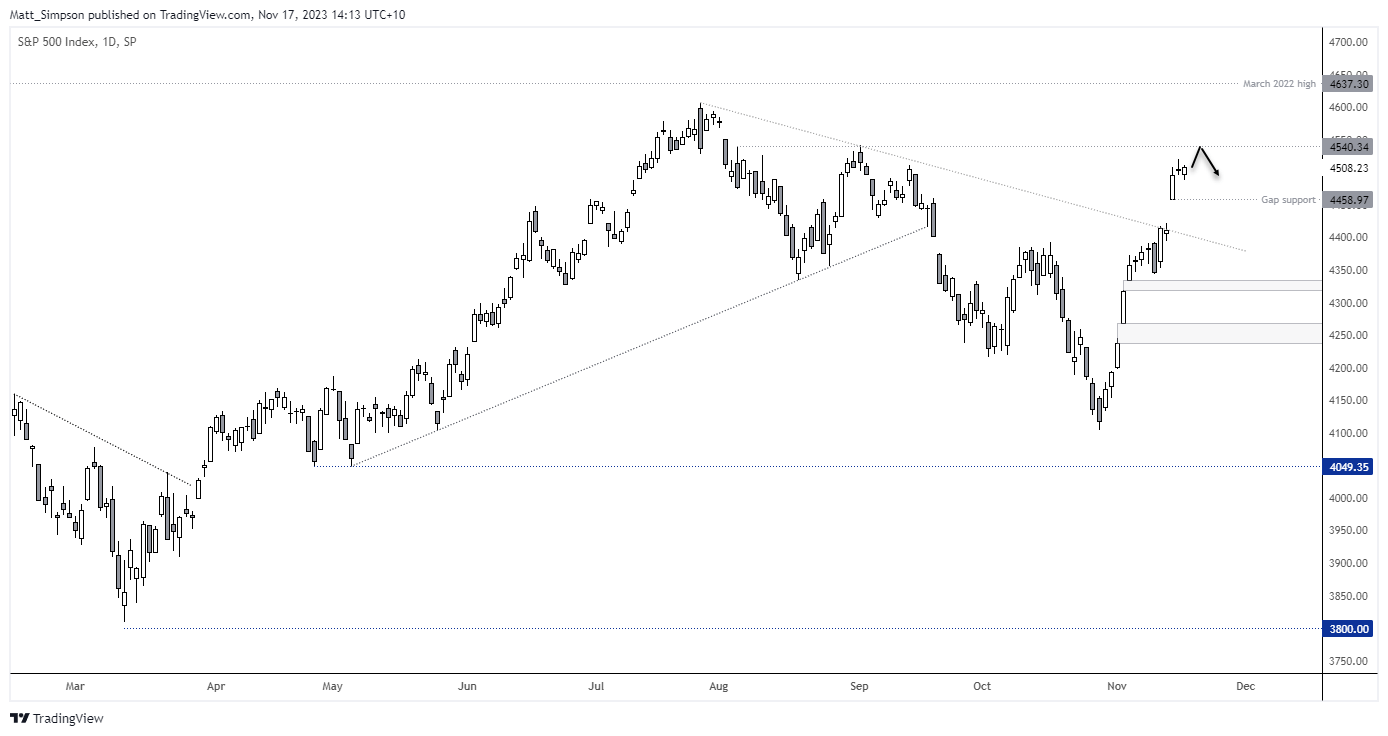Click the Gap support price label 4458.97
The height and width of the screenshot is (736, 1388).
coord(1348,200)
